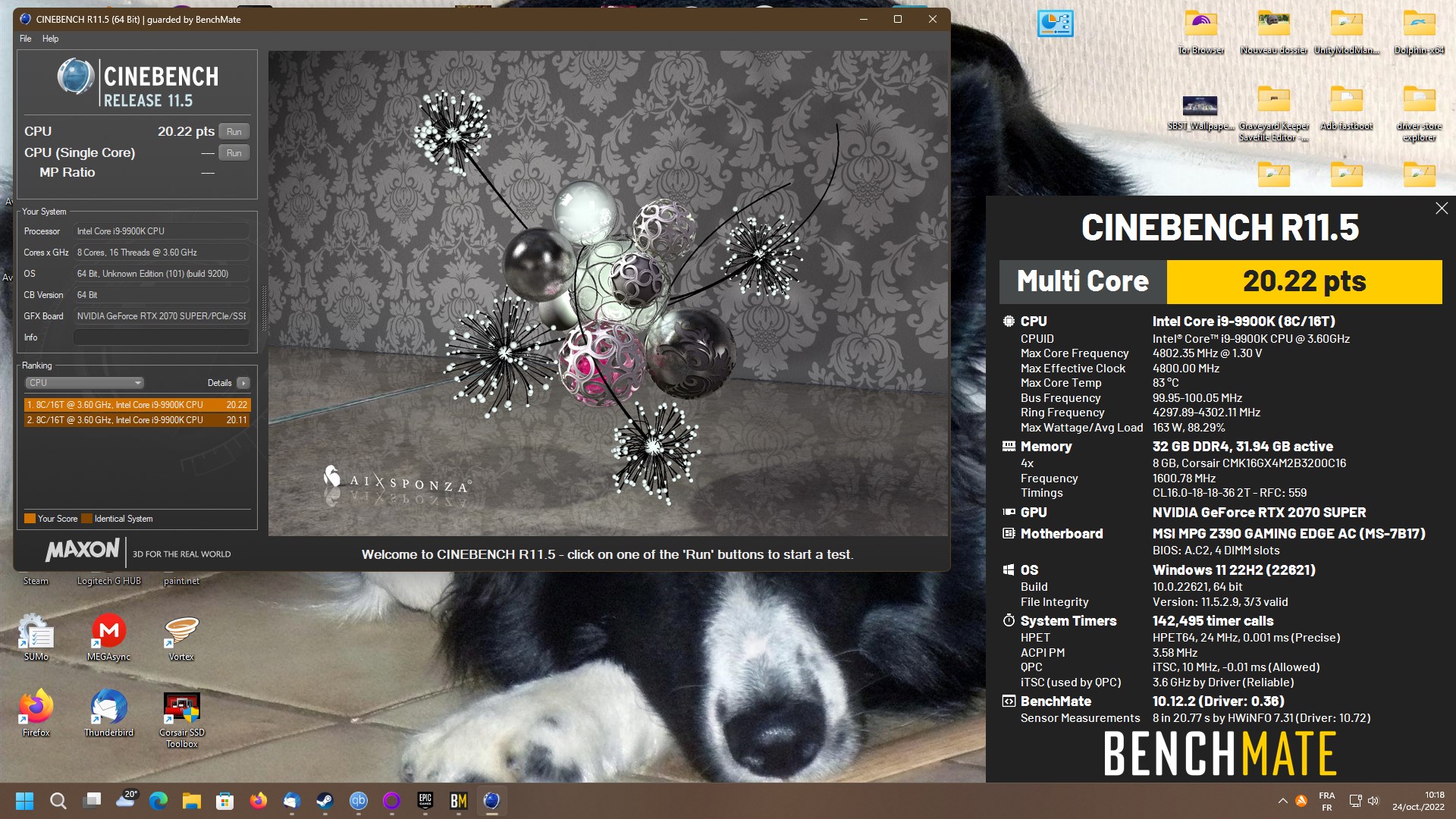The width and height of the screenshot is (1456, 819).
Task: Click the MAXON logo
Action: tap(83, 550)
